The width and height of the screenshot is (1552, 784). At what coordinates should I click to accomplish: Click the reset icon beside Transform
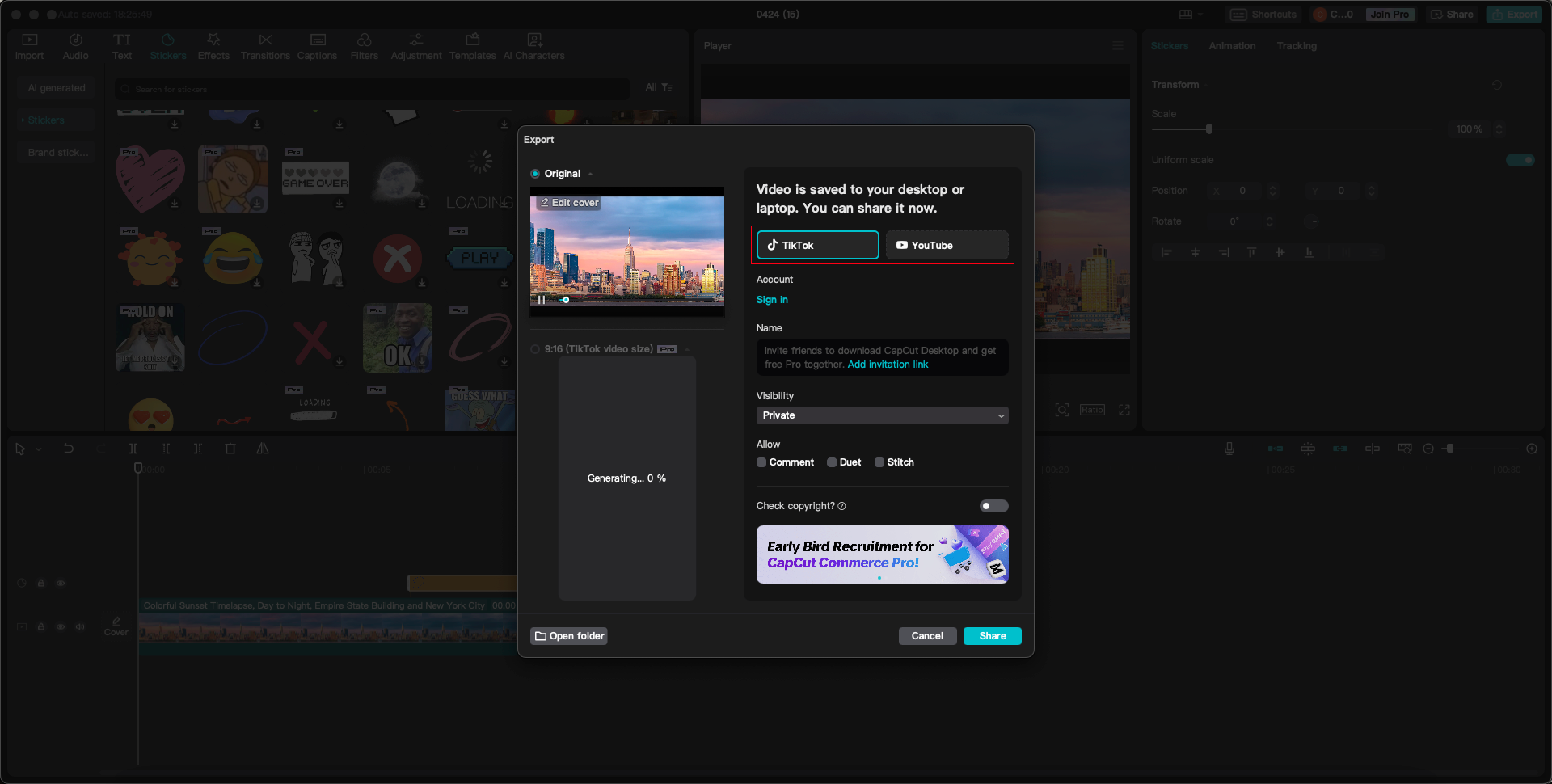1497,85
